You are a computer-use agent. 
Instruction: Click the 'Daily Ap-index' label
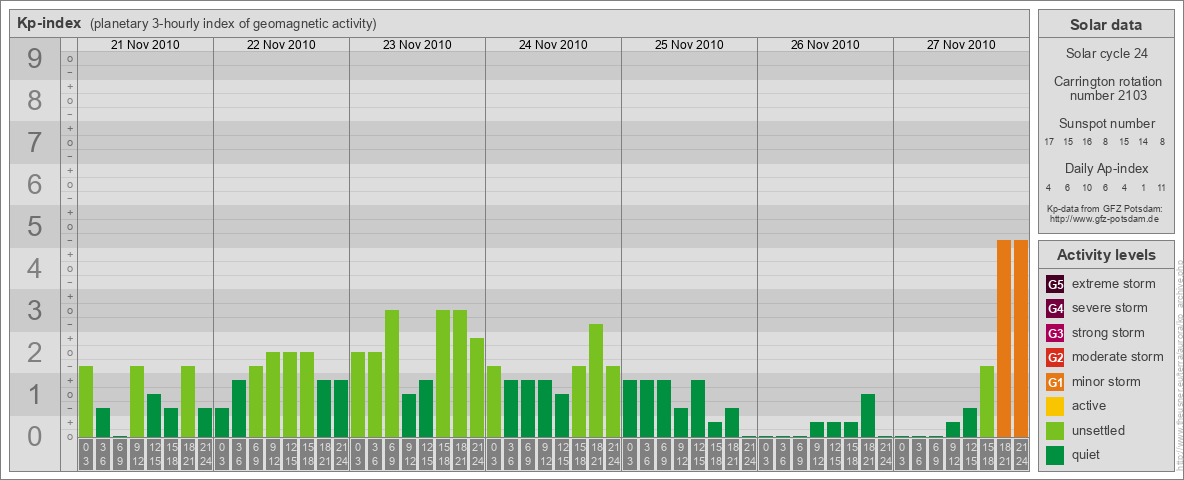tap(1107, 168)
